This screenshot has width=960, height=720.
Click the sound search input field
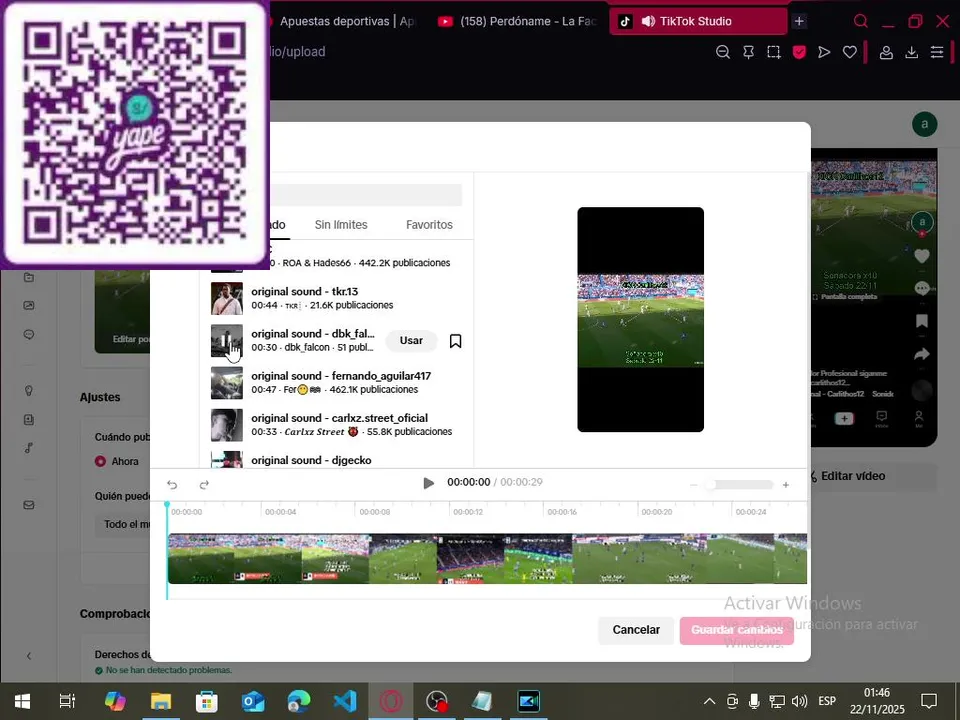point(366,195)
